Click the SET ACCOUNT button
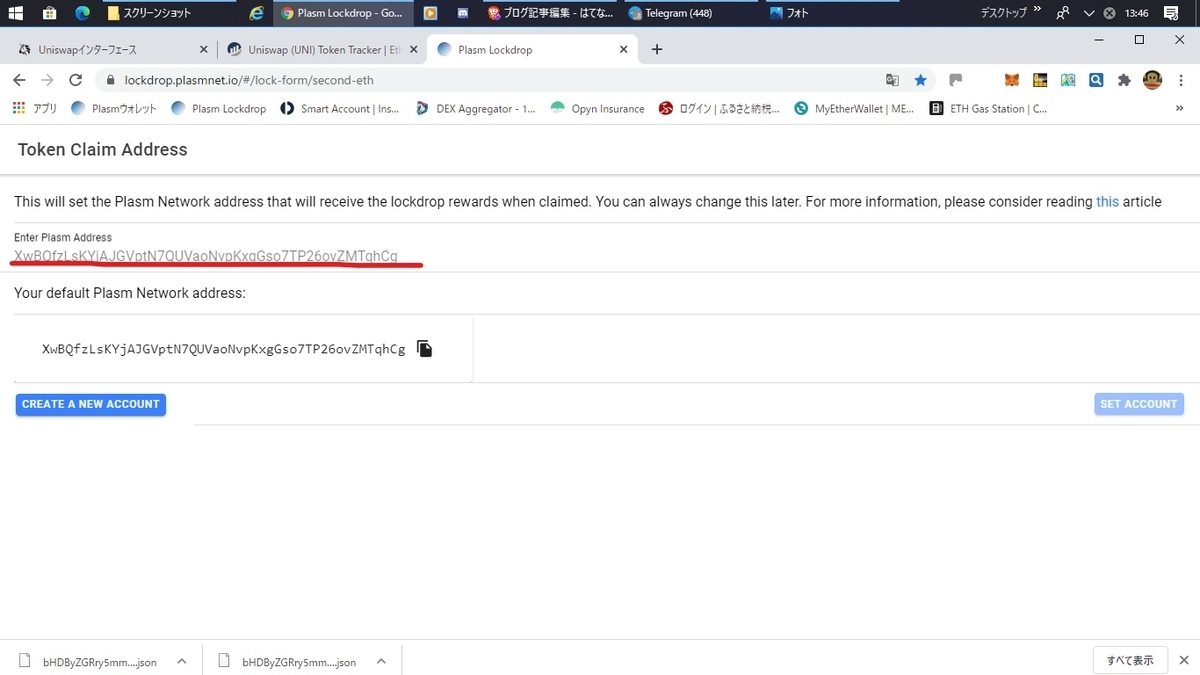Viewport: 1200px width, 675px height. point(1139,404)
